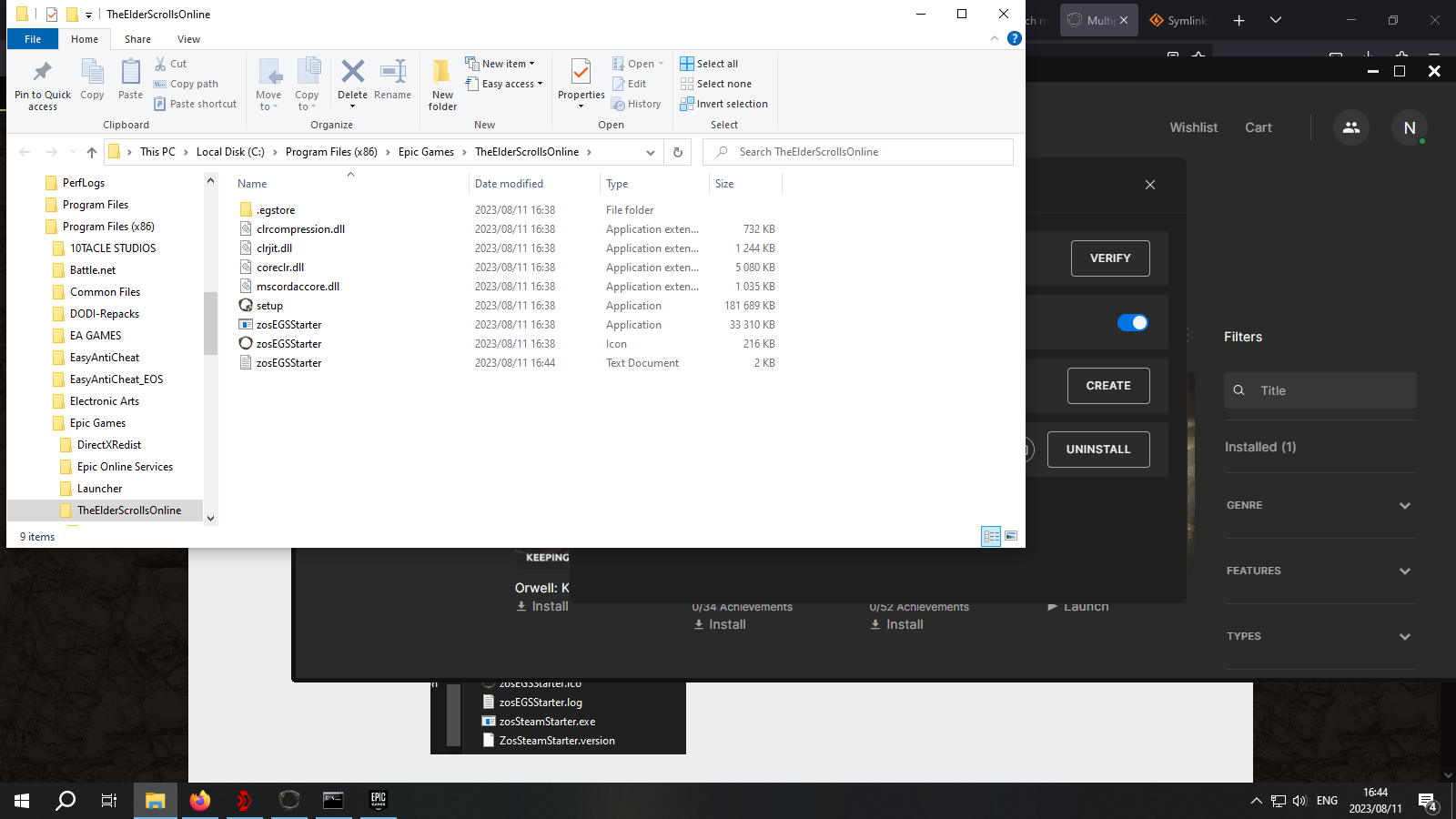The image size is (1456, 819).
Task: Click Epic Games in the breadcrumb path
Action: pyautogui.click(x=426, y=152)
